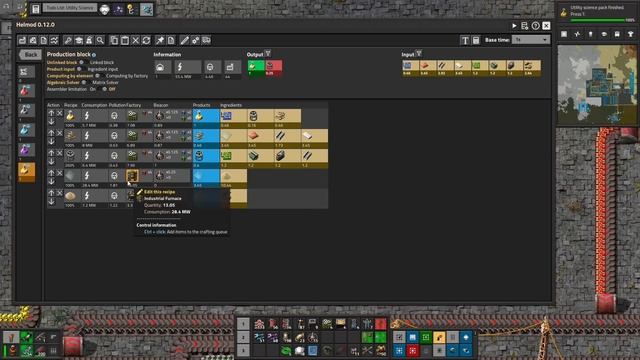Click the magnifier search icon in toolbar
This screenshot has height=360, width=640.
[x=100, y=40]
